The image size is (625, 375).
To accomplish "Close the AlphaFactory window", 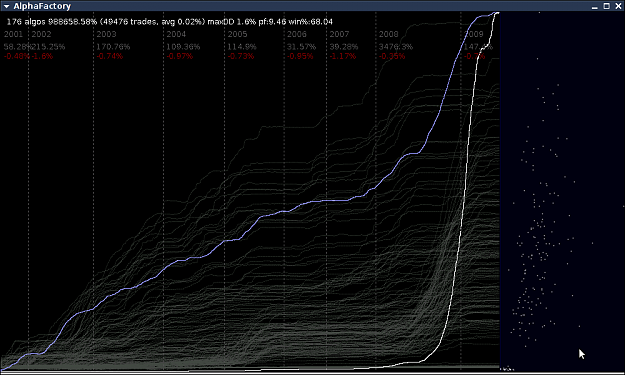I will click(x=618, y=6).
